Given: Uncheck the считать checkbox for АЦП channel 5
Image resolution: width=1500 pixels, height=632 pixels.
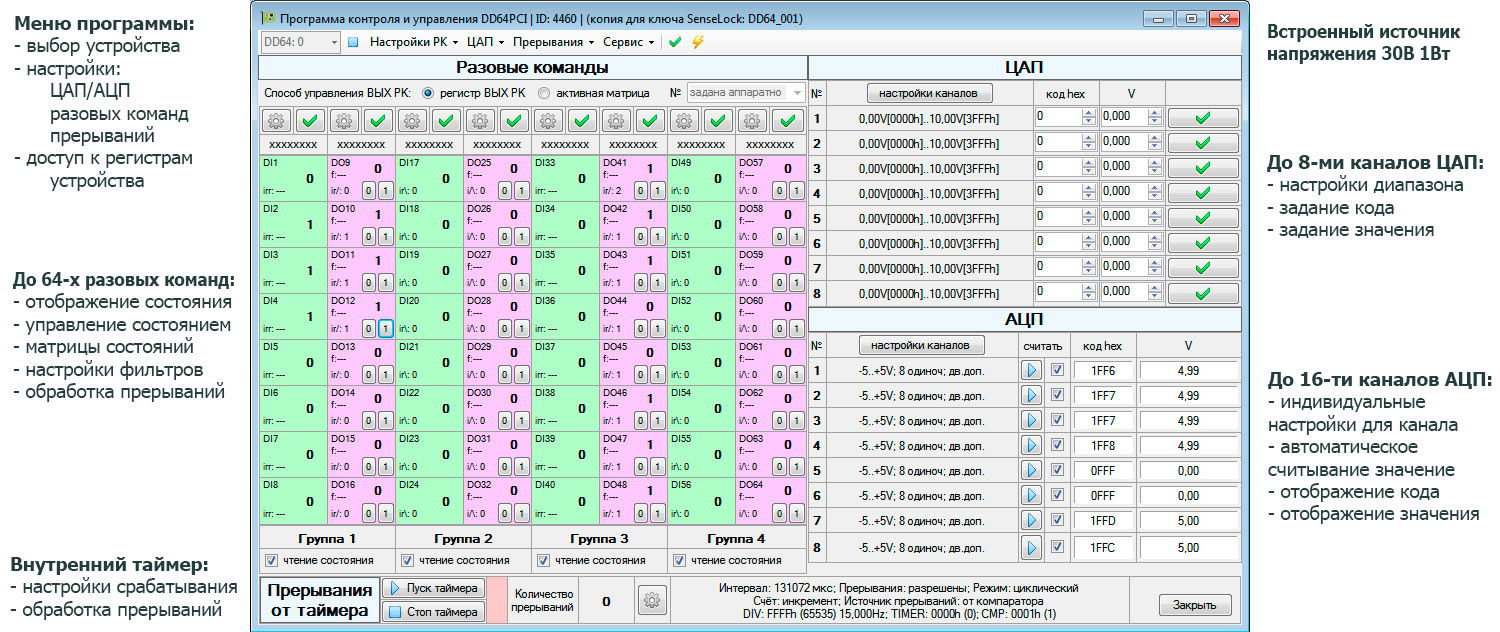Looking at the screenshot, I should tap(1059, 470).
